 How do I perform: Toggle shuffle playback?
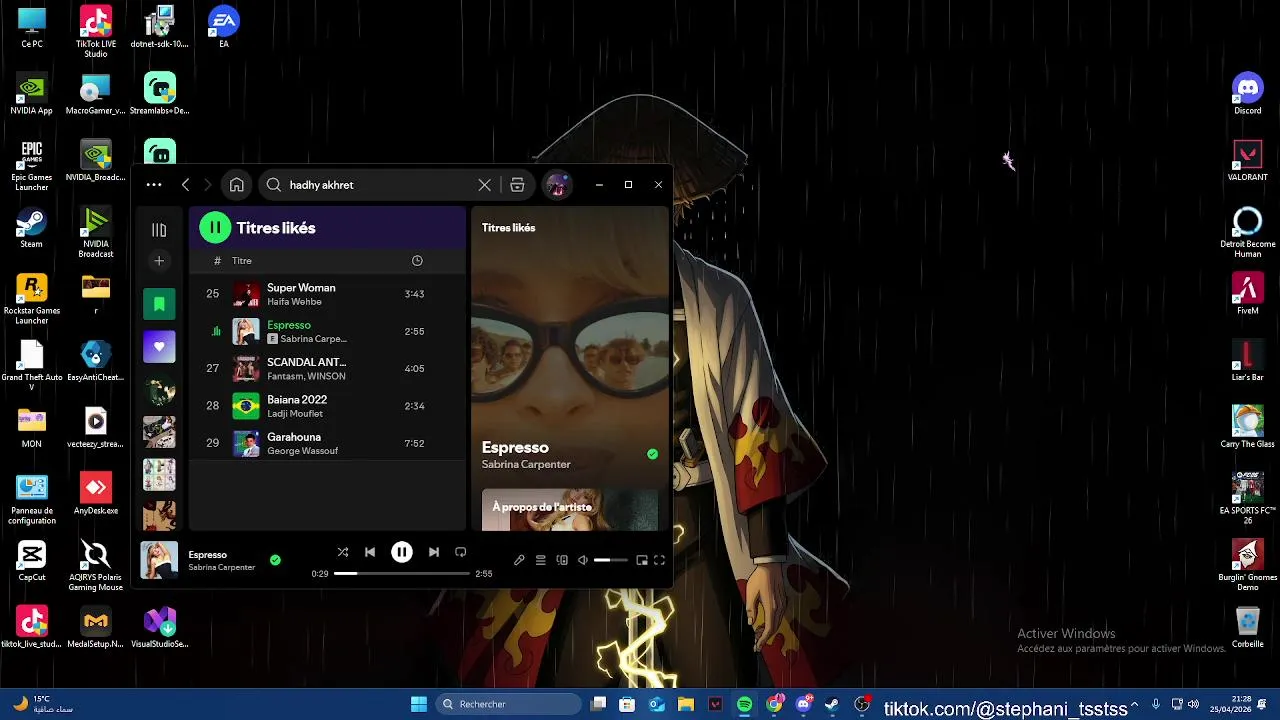click(x=343, y=552)
